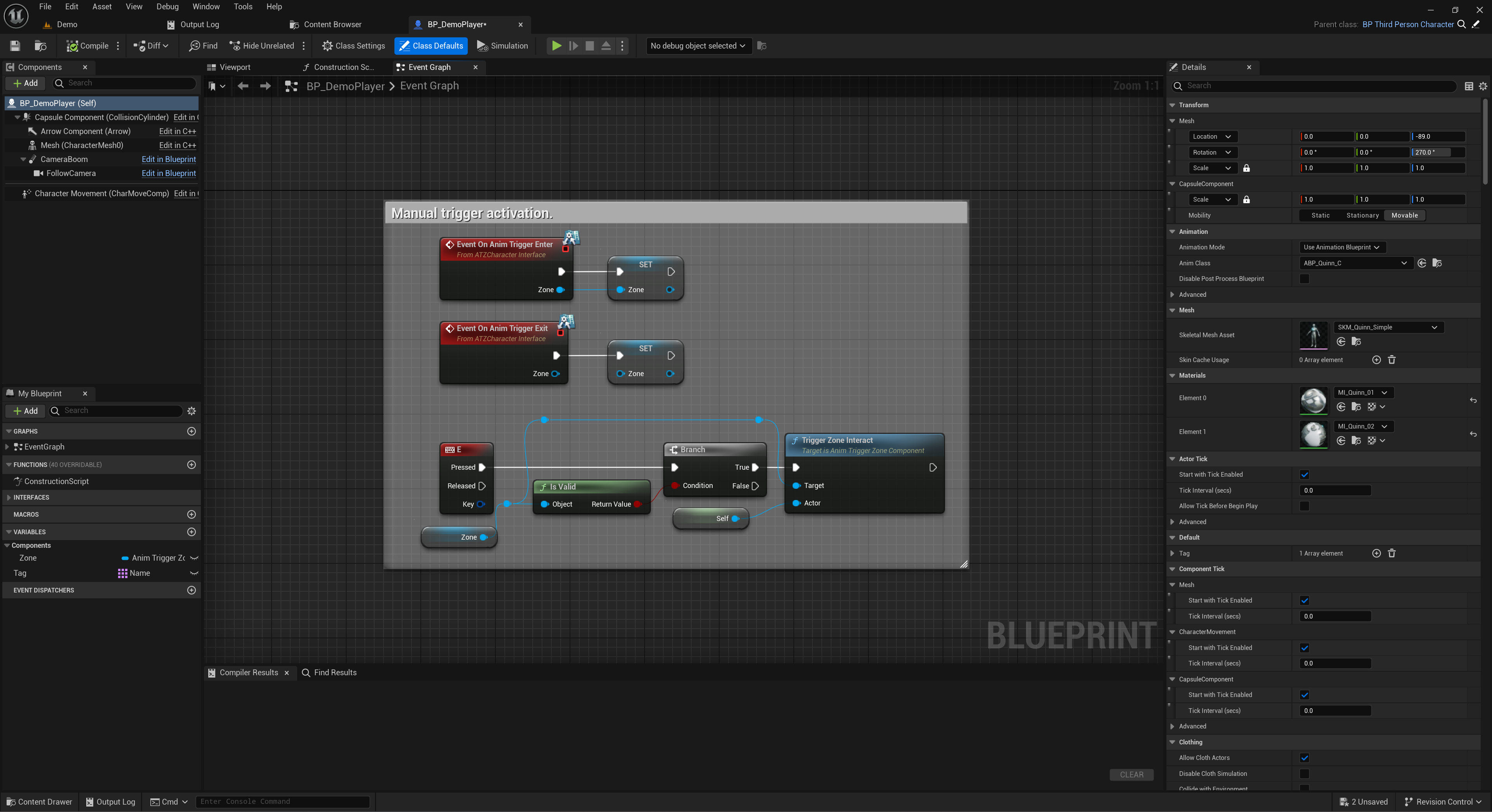
Task: Click the Skeletal Mesh Asset thumbnail
Action: pos(1313,335)
